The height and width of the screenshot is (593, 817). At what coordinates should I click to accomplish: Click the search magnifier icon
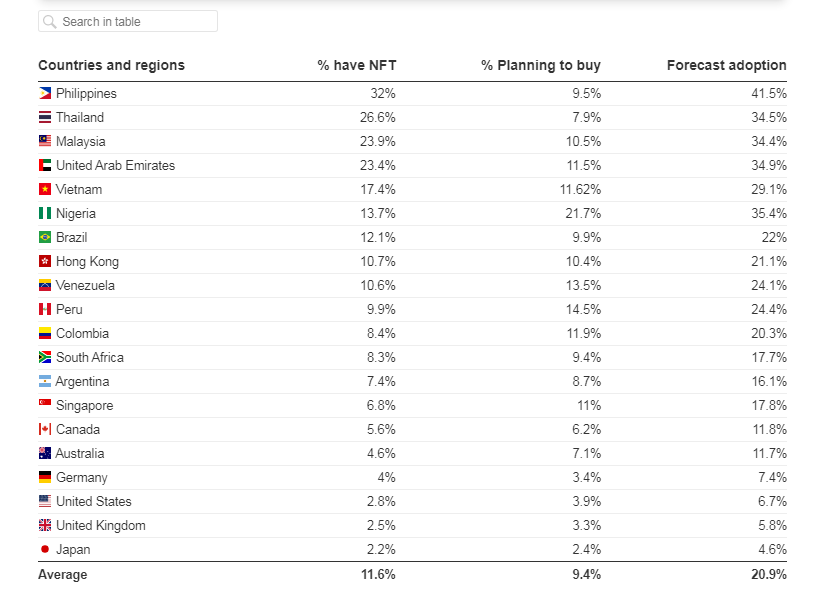point(49,21)
